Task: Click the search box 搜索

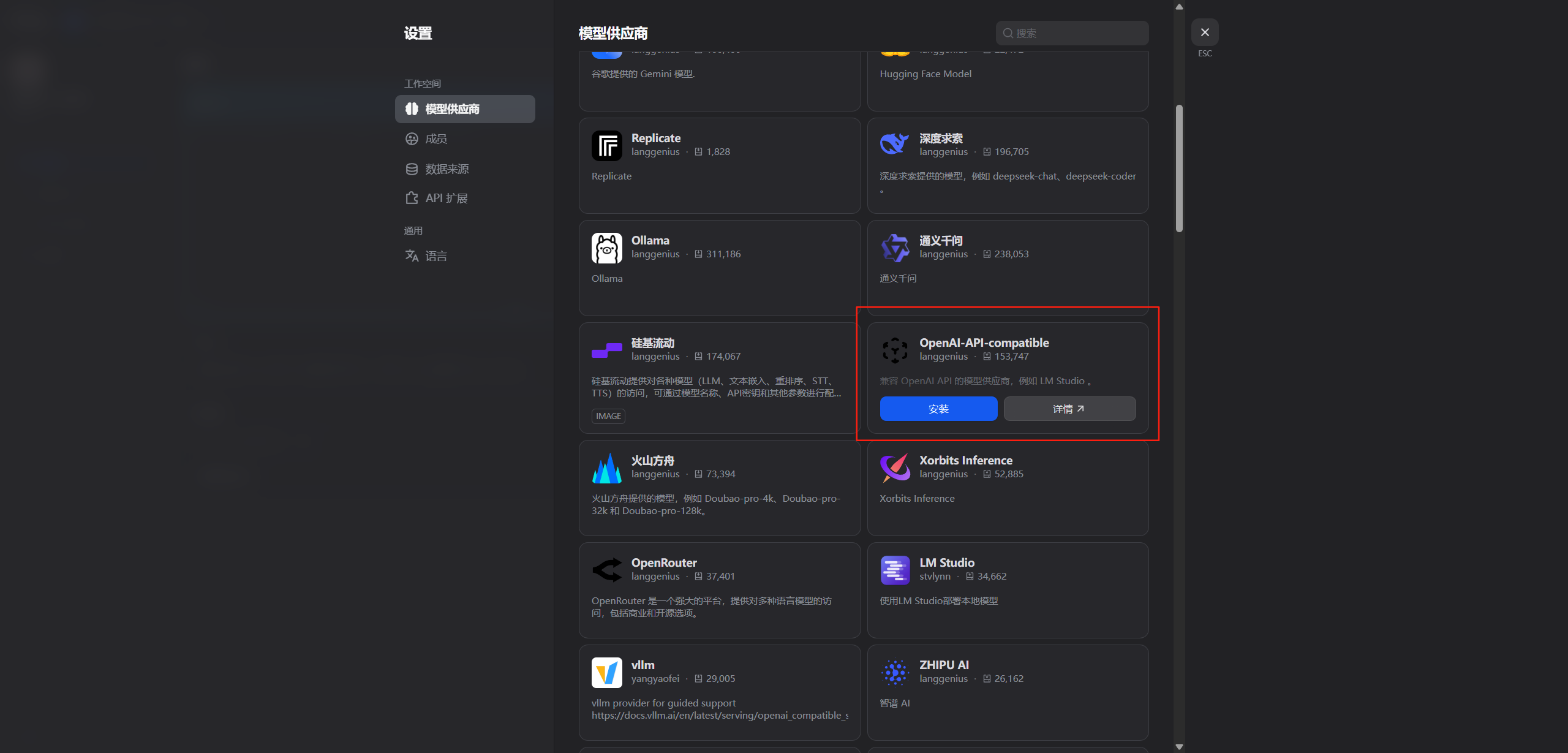Action: click(x=1072, y=33)
